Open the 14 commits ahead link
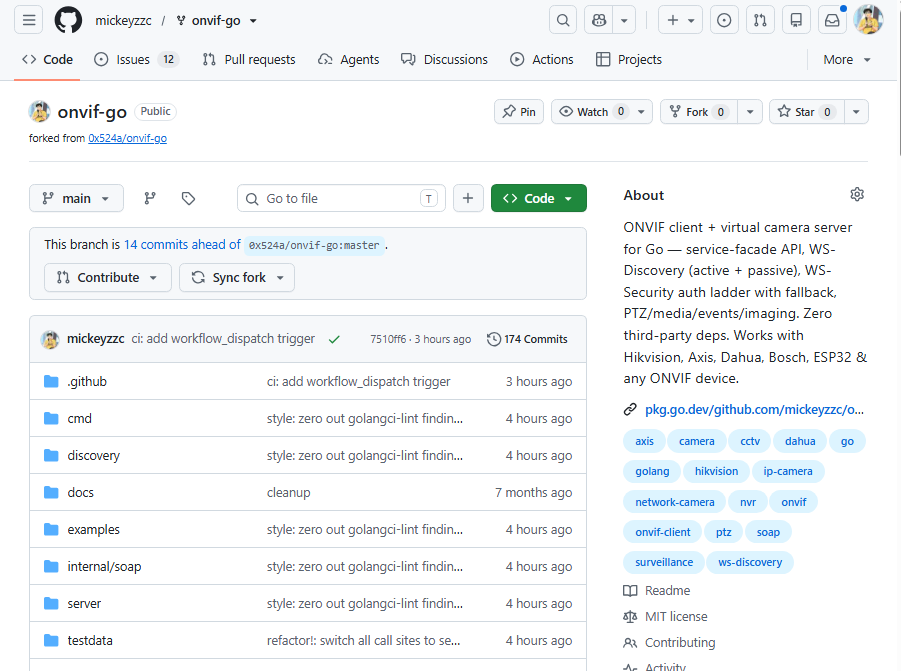The image size is (901, 671). pos(182,245)
